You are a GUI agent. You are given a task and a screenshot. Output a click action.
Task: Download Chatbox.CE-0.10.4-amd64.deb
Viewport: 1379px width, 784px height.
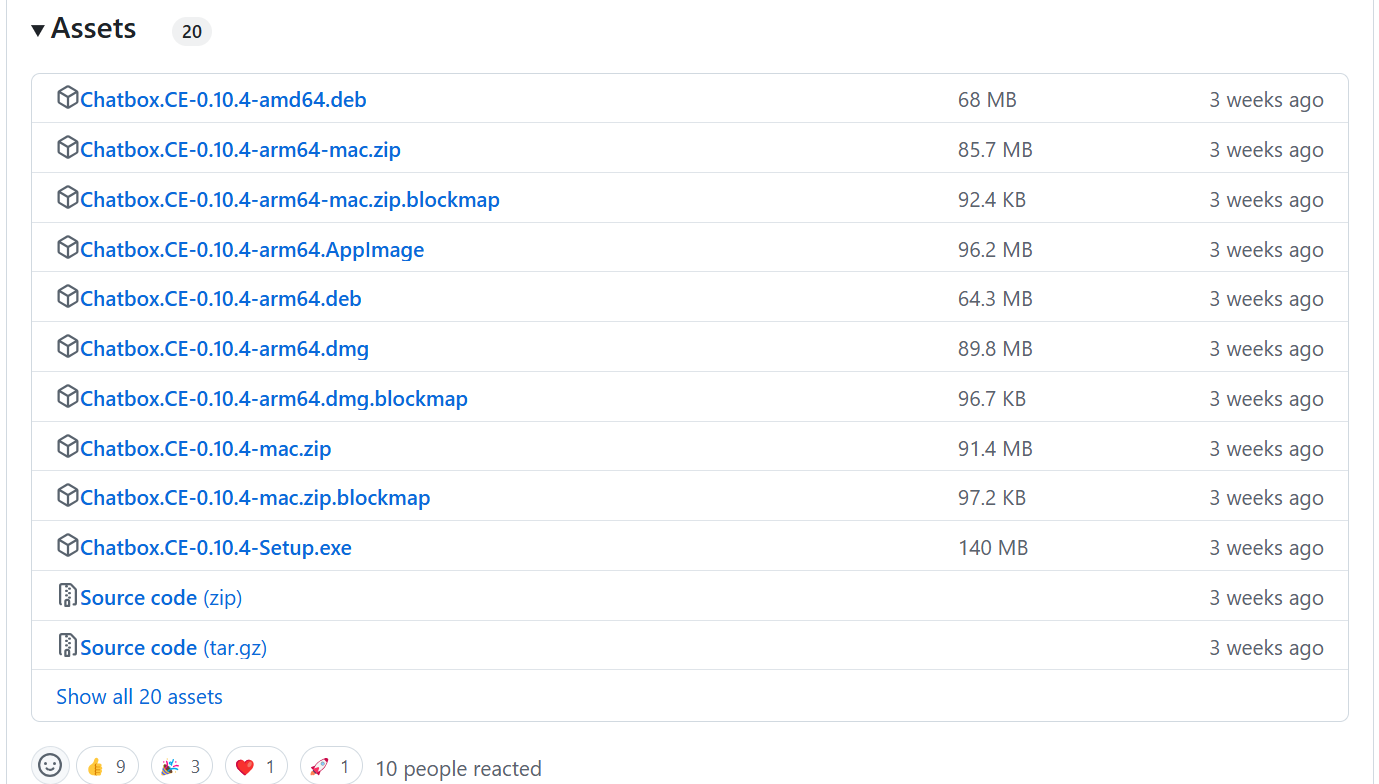pos(223,100)
